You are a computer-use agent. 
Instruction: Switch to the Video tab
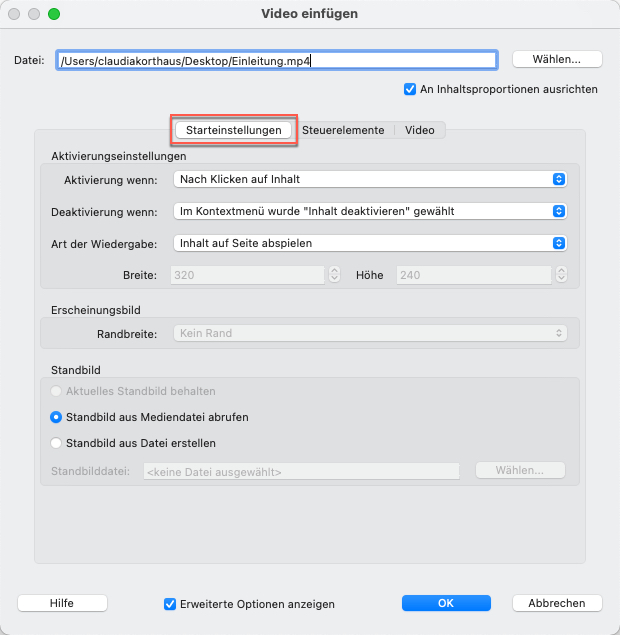(x=419, y=130)
